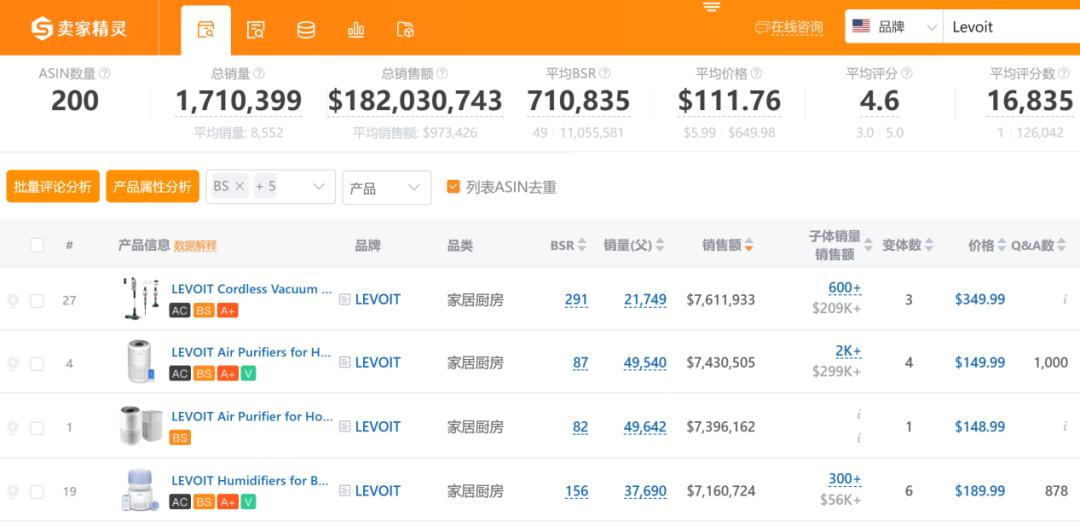Click locate pin for row 19

click(12, 492)
